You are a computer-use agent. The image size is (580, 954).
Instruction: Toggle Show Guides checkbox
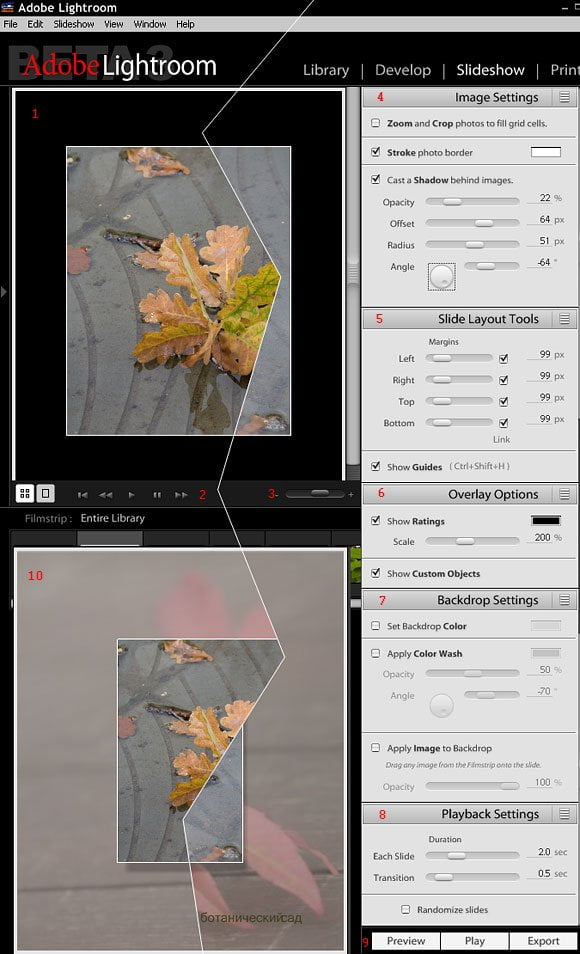[x=376, y=467]
